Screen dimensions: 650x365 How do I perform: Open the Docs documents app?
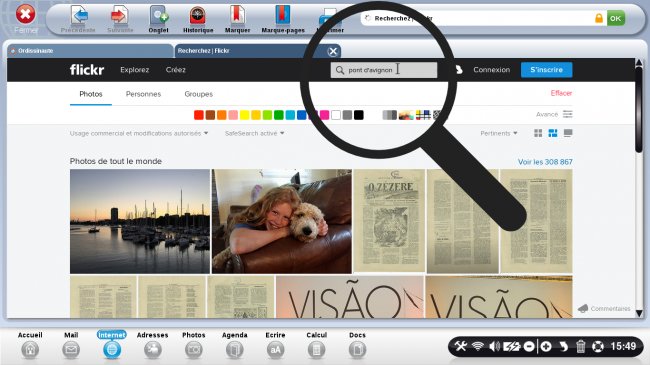pos(357,345)
